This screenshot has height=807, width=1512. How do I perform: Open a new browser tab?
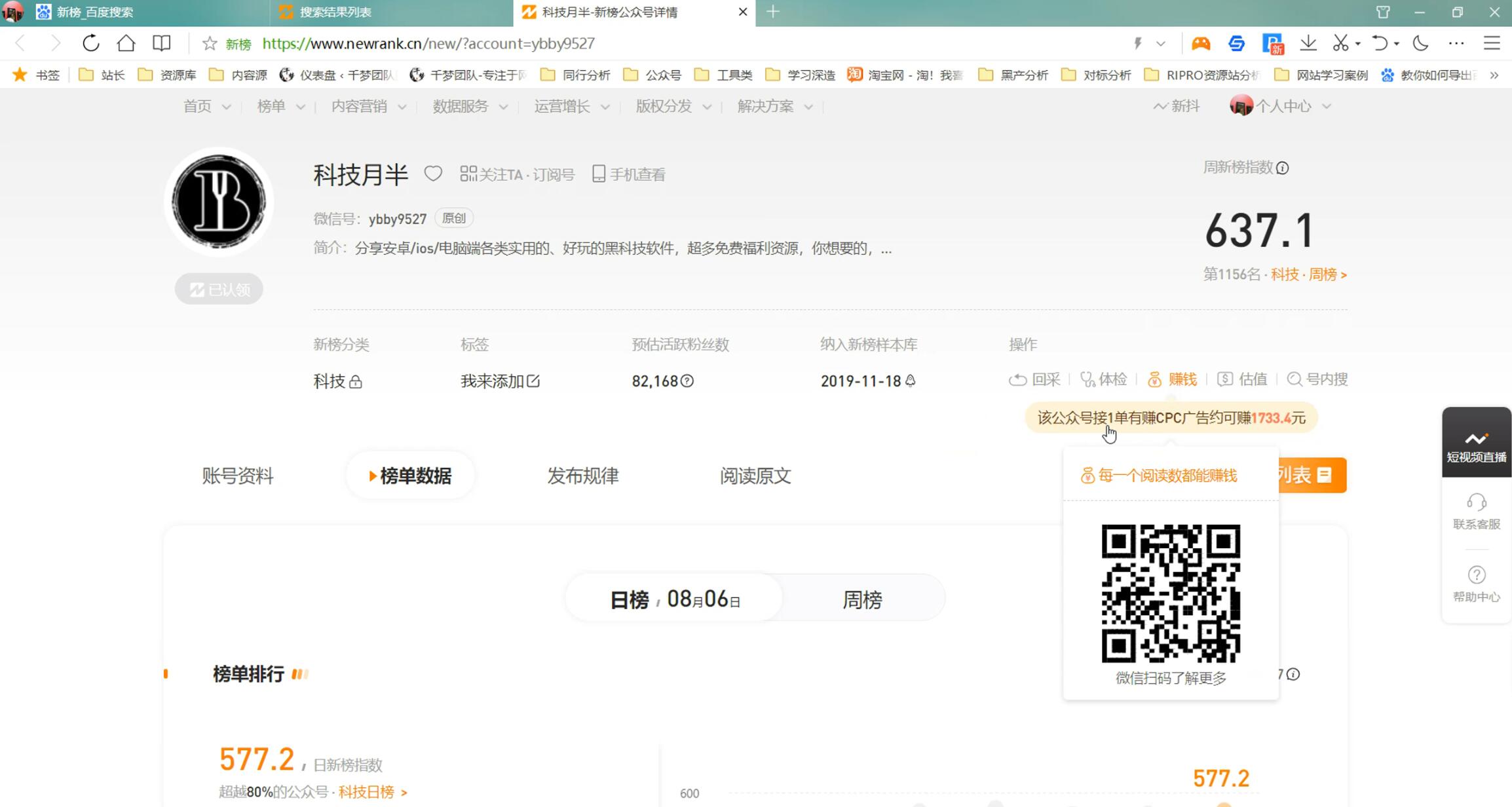(x=773, y=12)
